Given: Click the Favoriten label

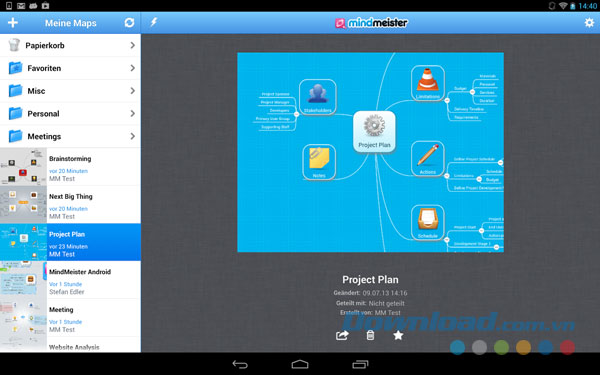Looking at the screenshot, I should pyautogui.click(x=44, y=68).
